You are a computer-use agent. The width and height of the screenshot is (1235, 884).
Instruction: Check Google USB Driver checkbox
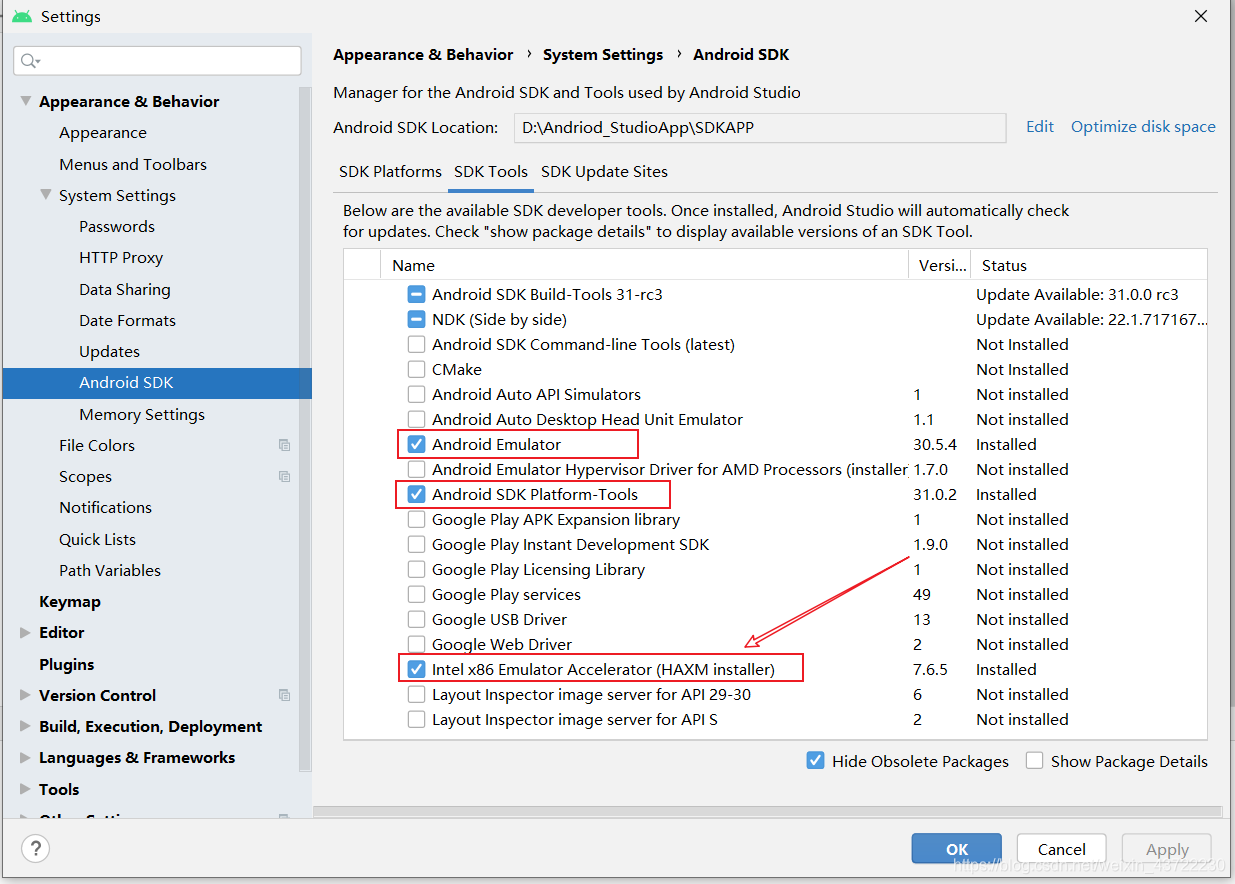(416, 619)
